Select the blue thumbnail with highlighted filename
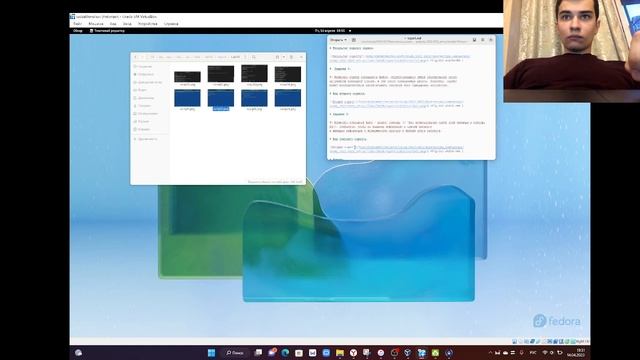This screenshot has width=640, height=360. 221,98
